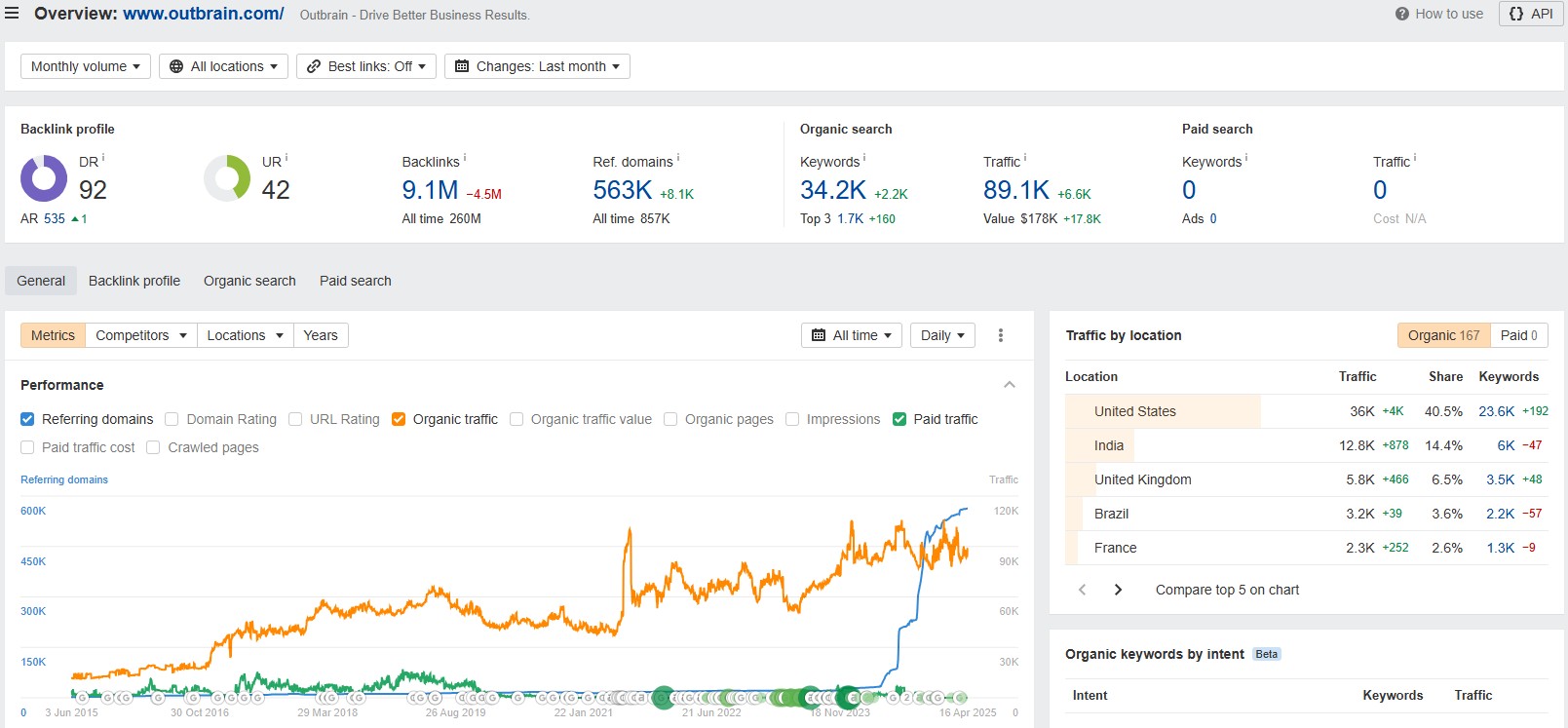Uncheck the Paid traffic checkbox
The image size is (1568, 728).
click(x=899, y=419)
